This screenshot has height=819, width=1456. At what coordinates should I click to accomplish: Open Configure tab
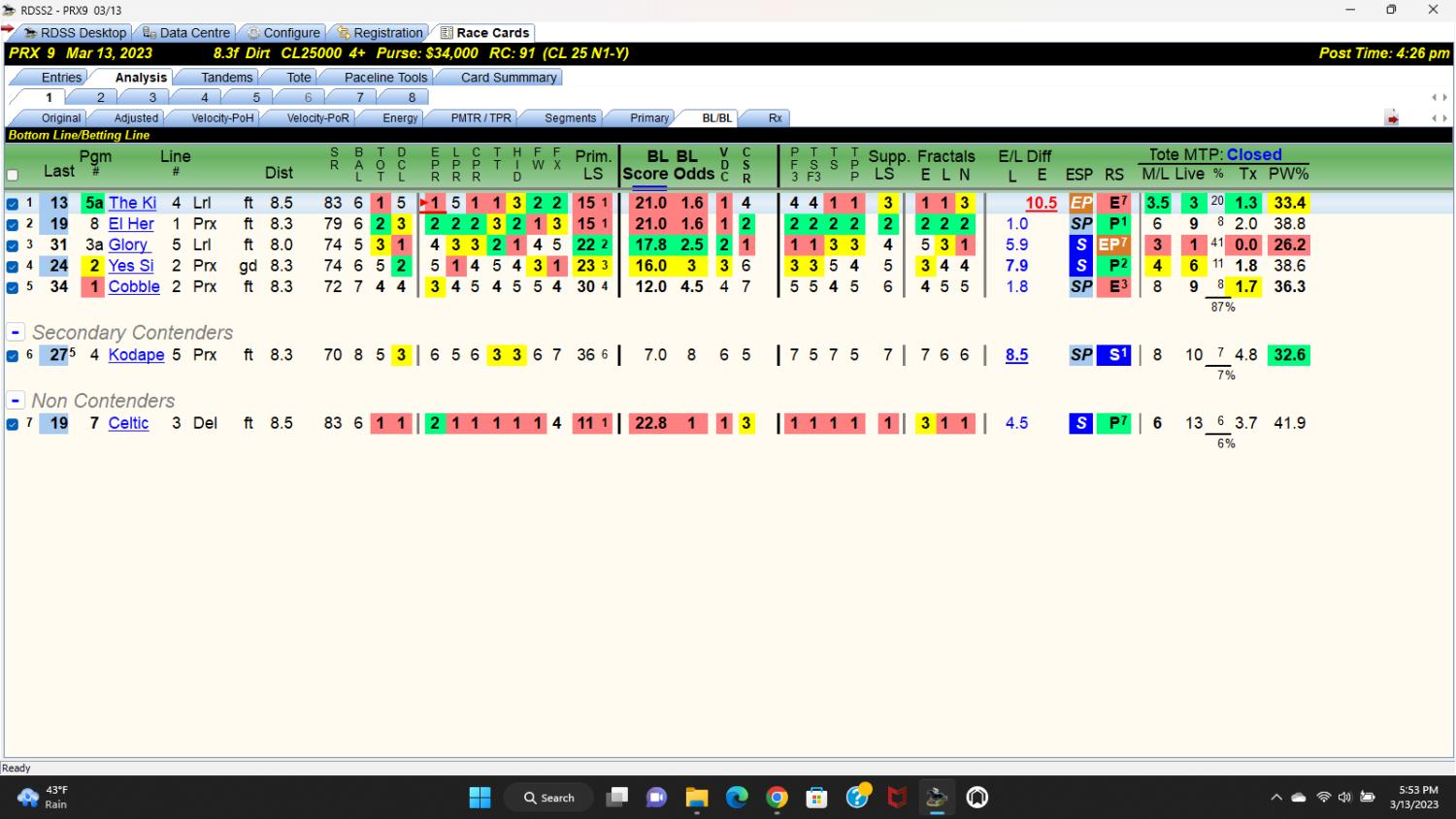coord(282,33)
